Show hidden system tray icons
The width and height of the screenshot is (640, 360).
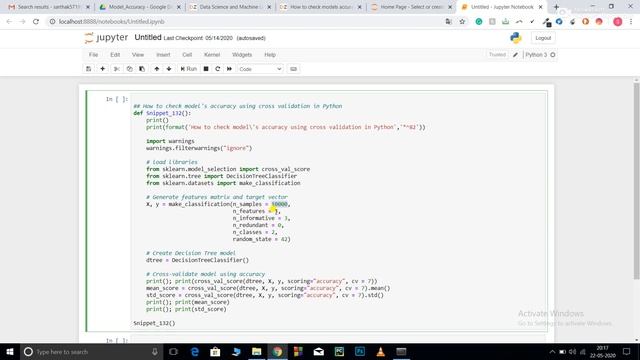(x=552, y=351)
